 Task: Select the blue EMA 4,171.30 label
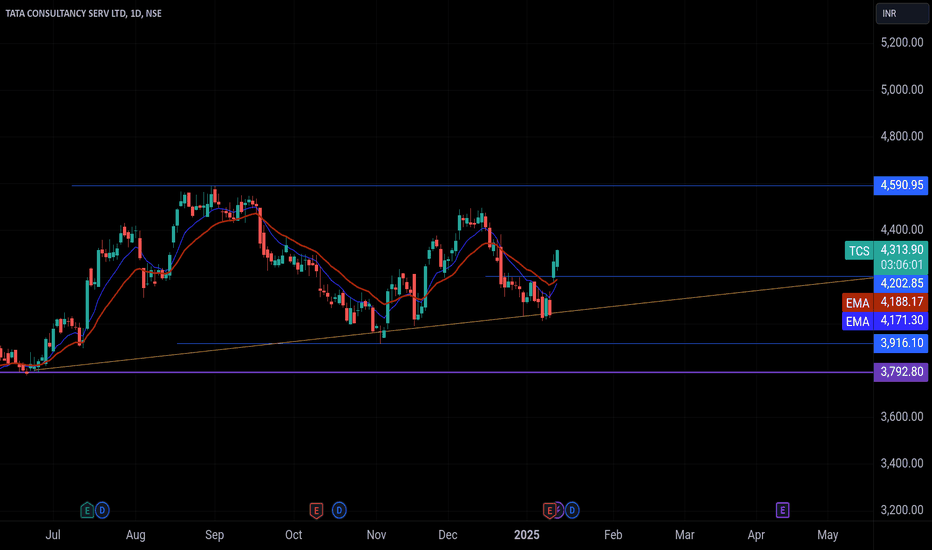click(885, 320)
